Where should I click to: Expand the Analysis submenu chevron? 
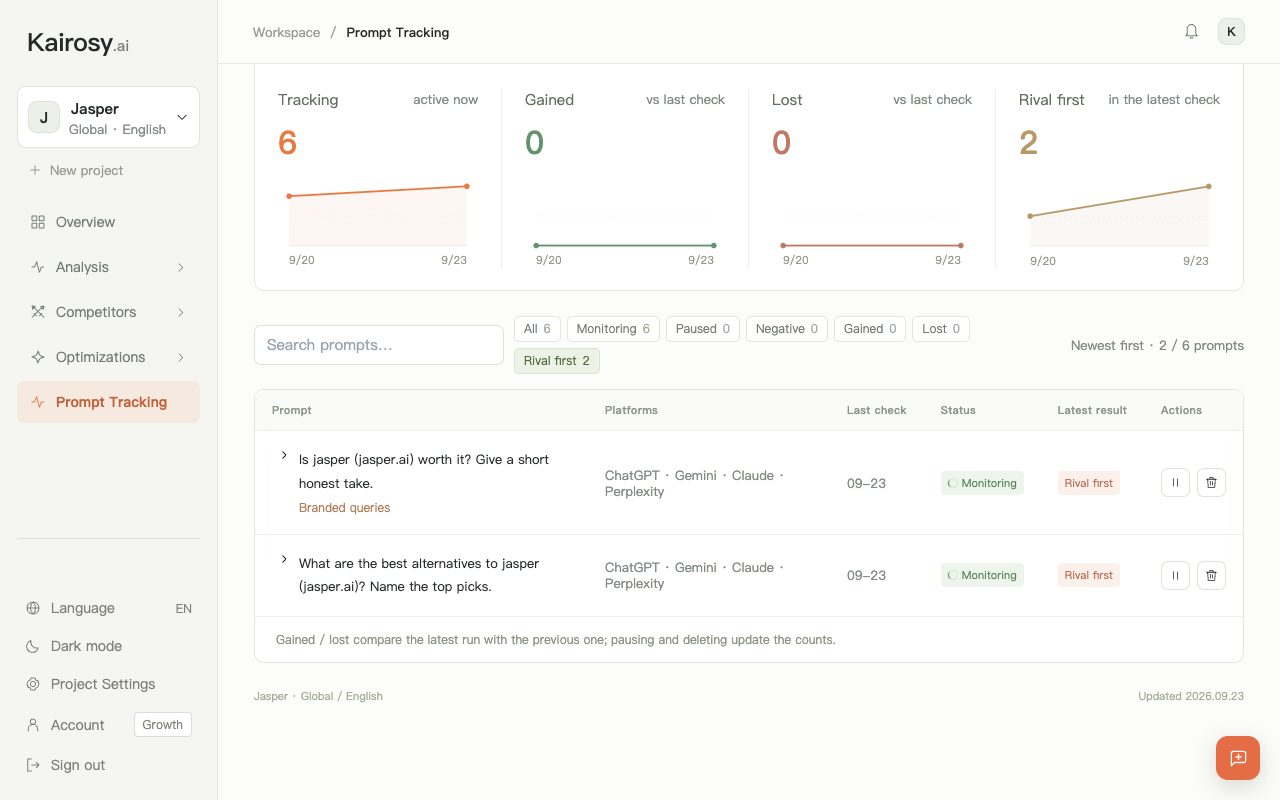tap(181, 267)
